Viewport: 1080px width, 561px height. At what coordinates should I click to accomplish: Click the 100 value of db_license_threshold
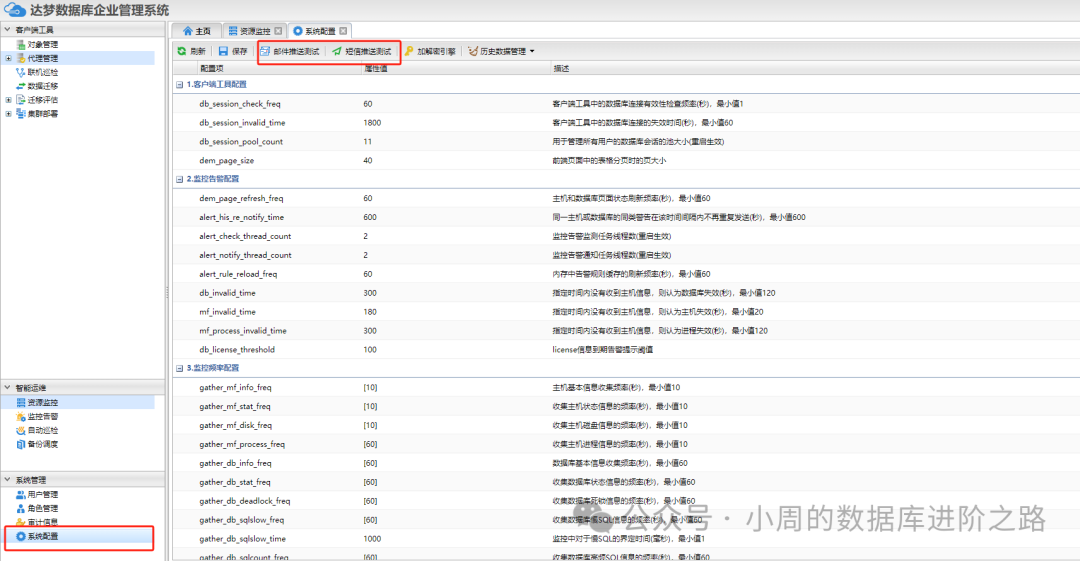(x=370, y=349)
